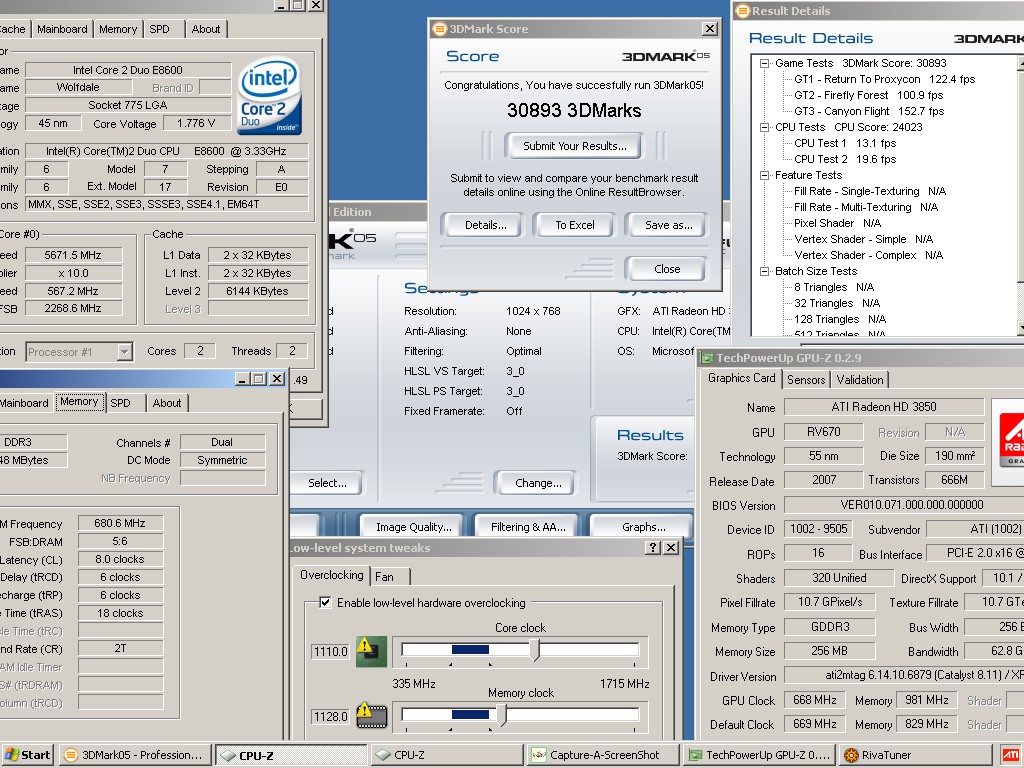
Task: Open Image Quality options
Action: click(413, 527)
